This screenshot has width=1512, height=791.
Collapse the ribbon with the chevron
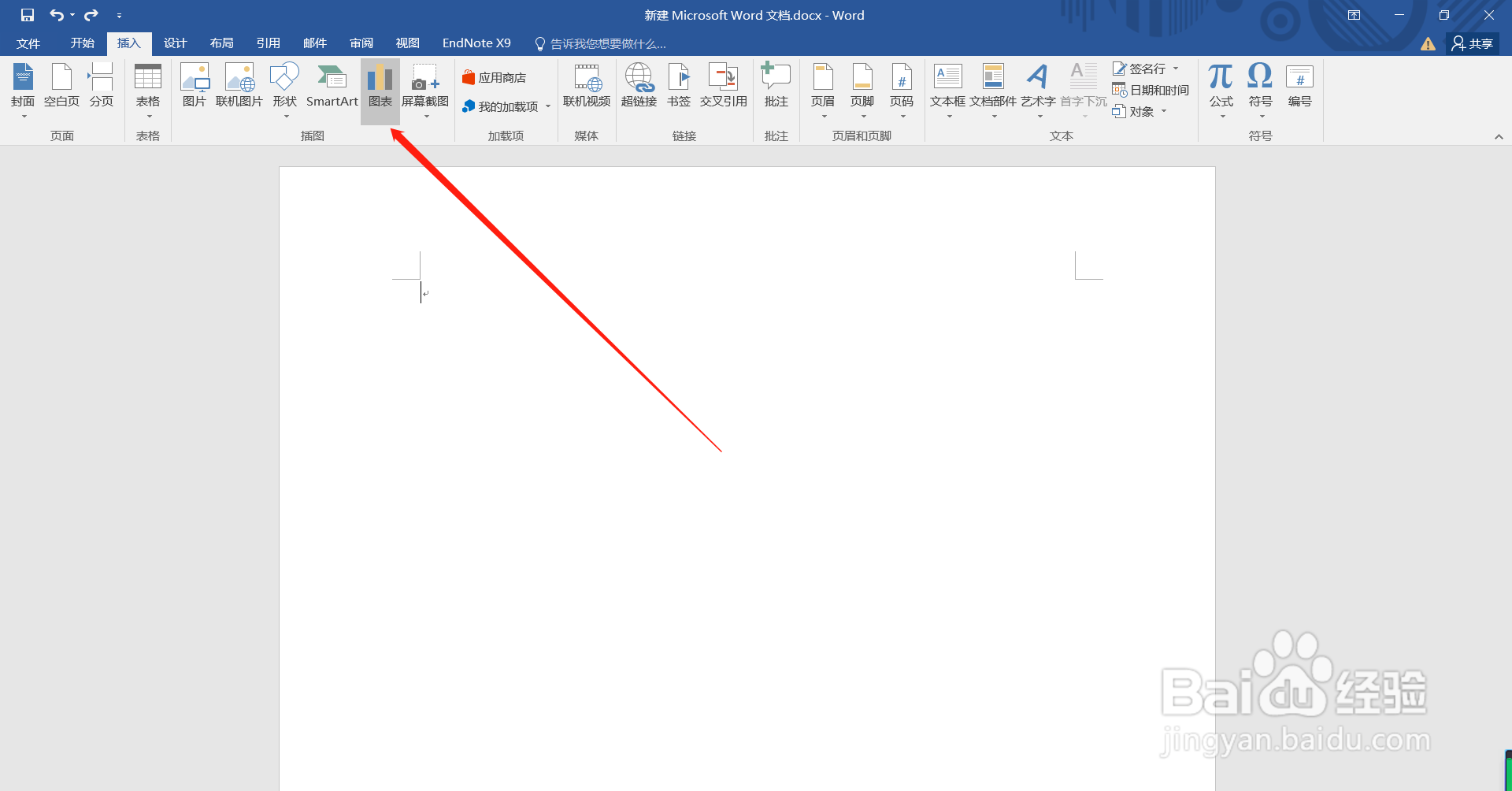point(1499,137)
